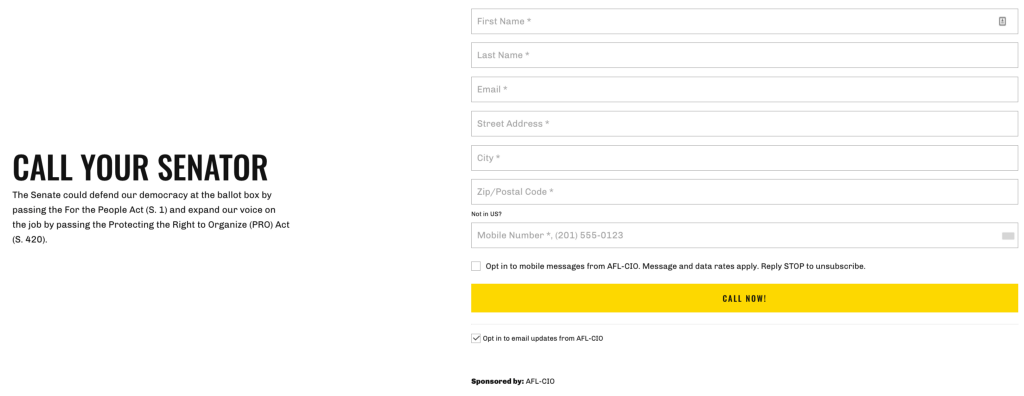1024x396 pixels.
Task: Select the Email input field
Action: tap(744, 90)
